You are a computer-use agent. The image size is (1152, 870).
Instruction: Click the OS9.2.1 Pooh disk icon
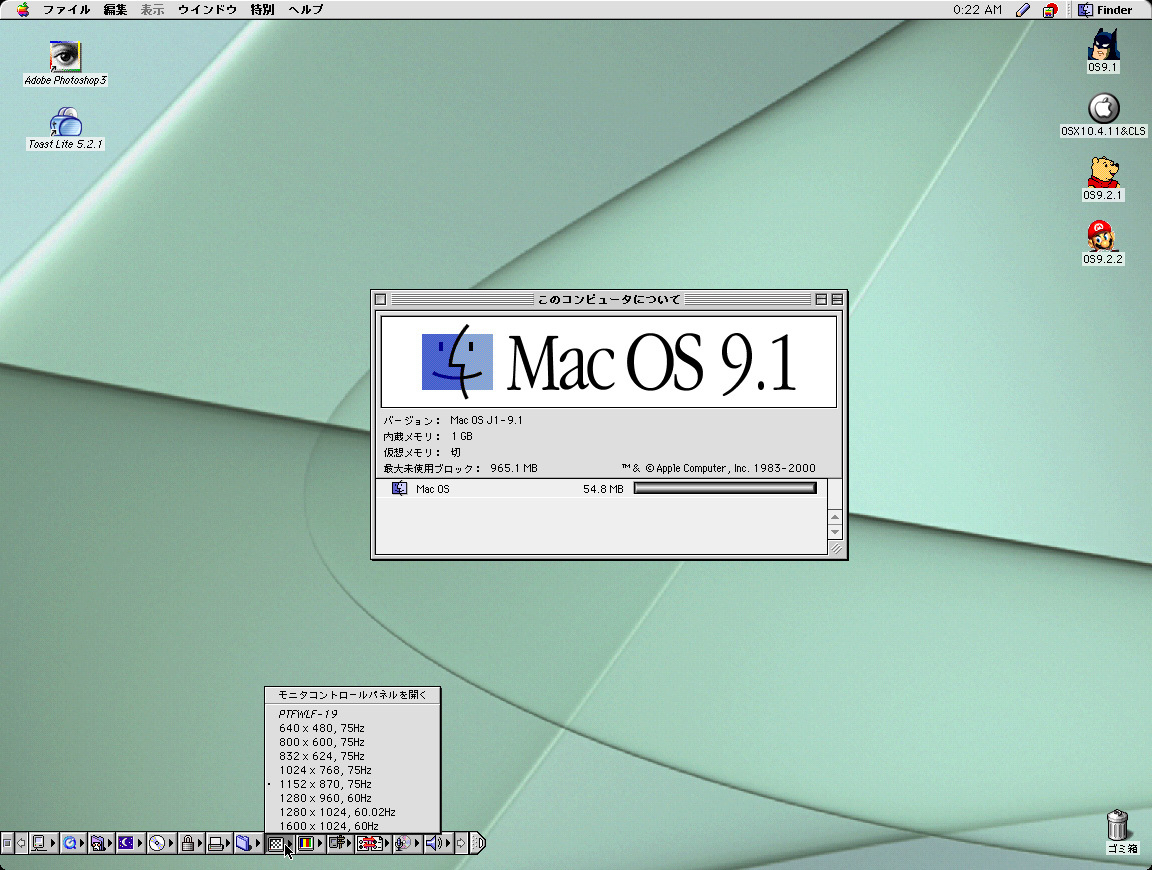click(1103, 172)
